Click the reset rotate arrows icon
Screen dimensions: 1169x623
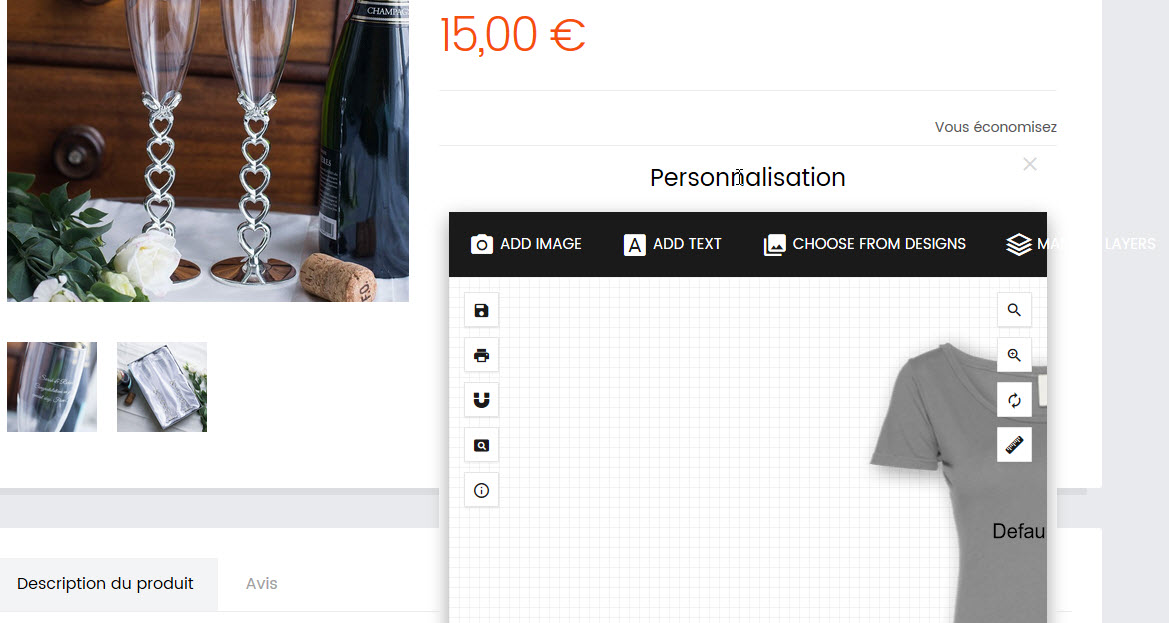point(1014,400)
